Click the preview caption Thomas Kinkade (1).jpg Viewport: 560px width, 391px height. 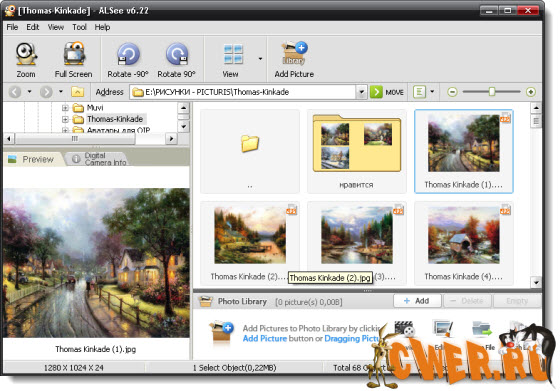(95, 349)
